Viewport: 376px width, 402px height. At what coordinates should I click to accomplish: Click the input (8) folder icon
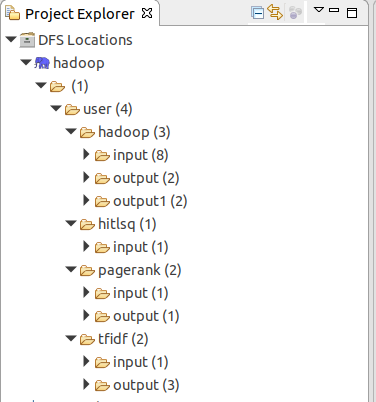102,155
